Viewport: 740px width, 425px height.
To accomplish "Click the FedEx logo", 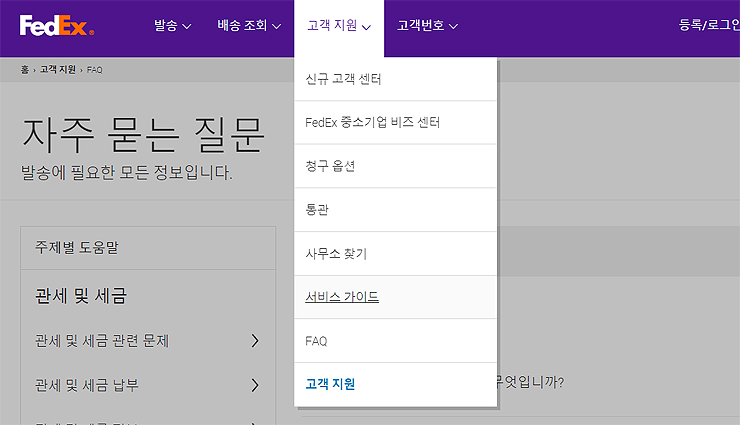I will click(x=57, y=25).
